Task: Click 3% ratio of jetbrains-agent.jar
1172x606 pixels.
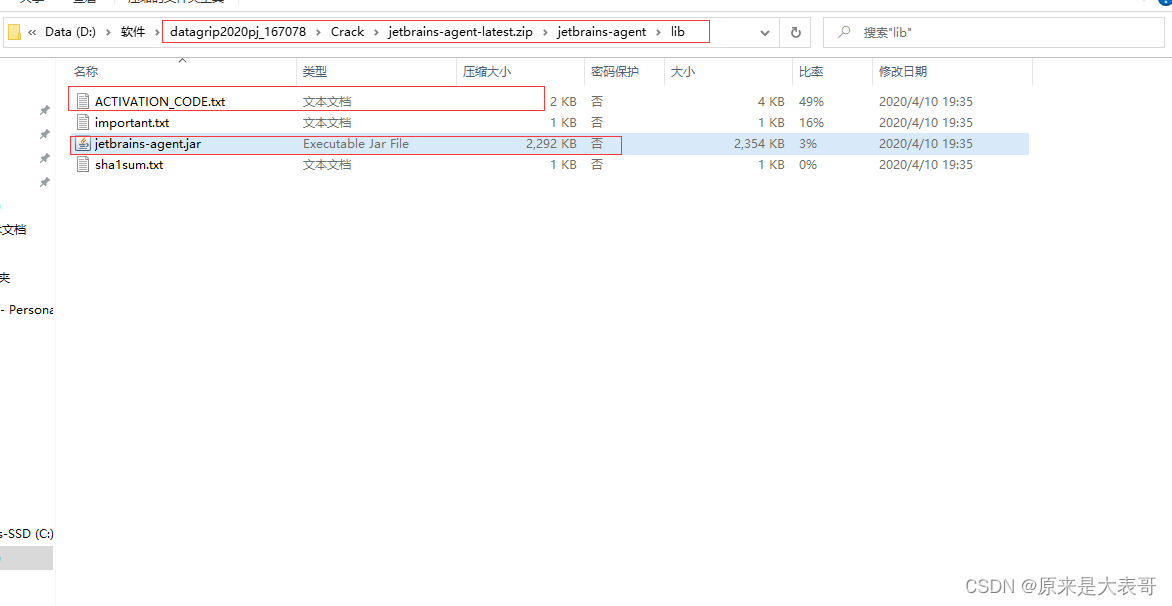Action: [808, 143]
